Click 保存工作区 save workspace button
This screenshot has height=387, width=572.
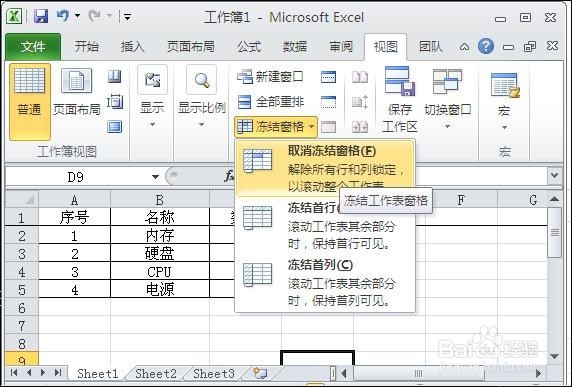point(400,99)
